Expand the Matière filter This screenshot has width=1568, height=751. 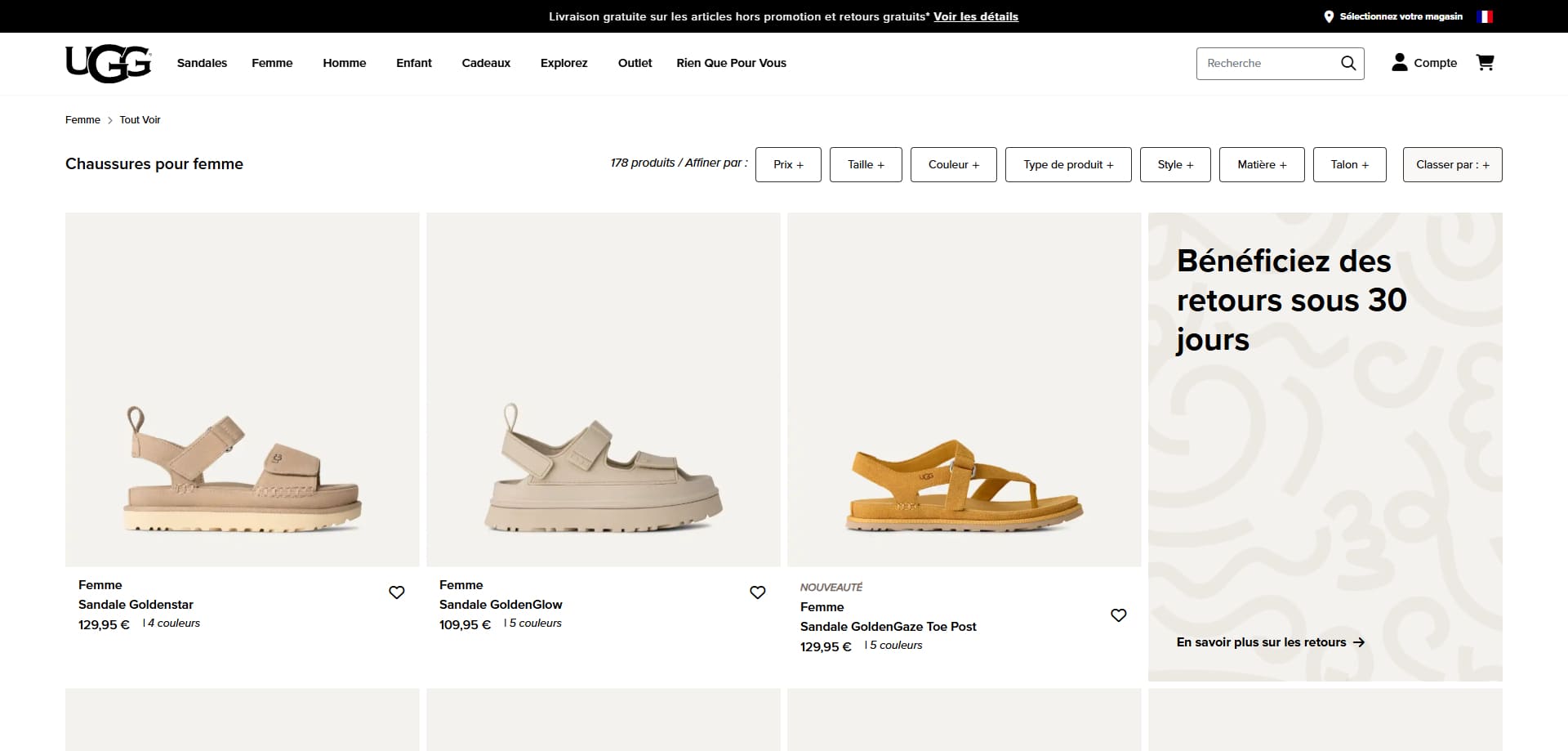click(1262, 164)
